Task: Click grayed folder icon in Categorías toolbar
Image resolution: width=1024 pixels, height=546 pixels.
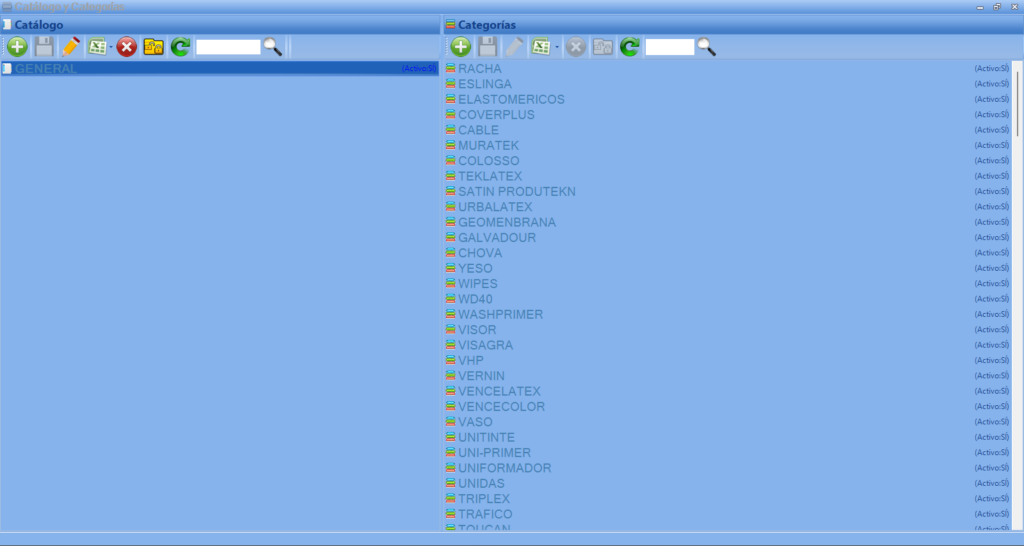Action: 603,47
